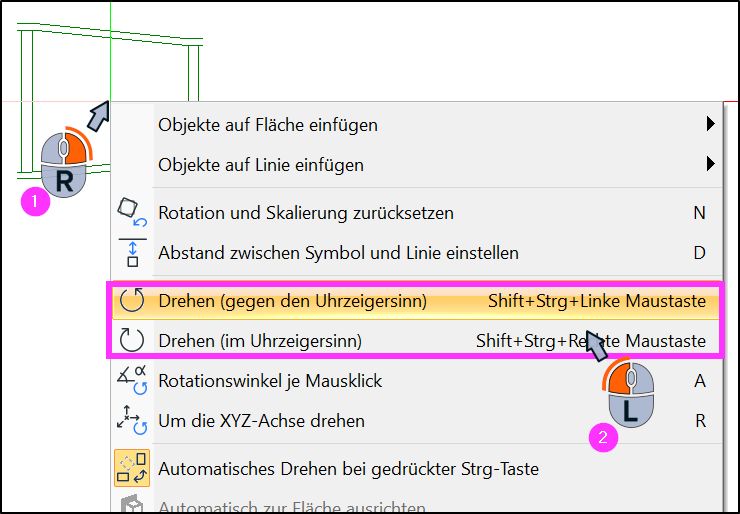Toggle Automatisches Drehen bei gedrückter Strg-Taste
Screen dimensions: 740x514
point(348,469)
